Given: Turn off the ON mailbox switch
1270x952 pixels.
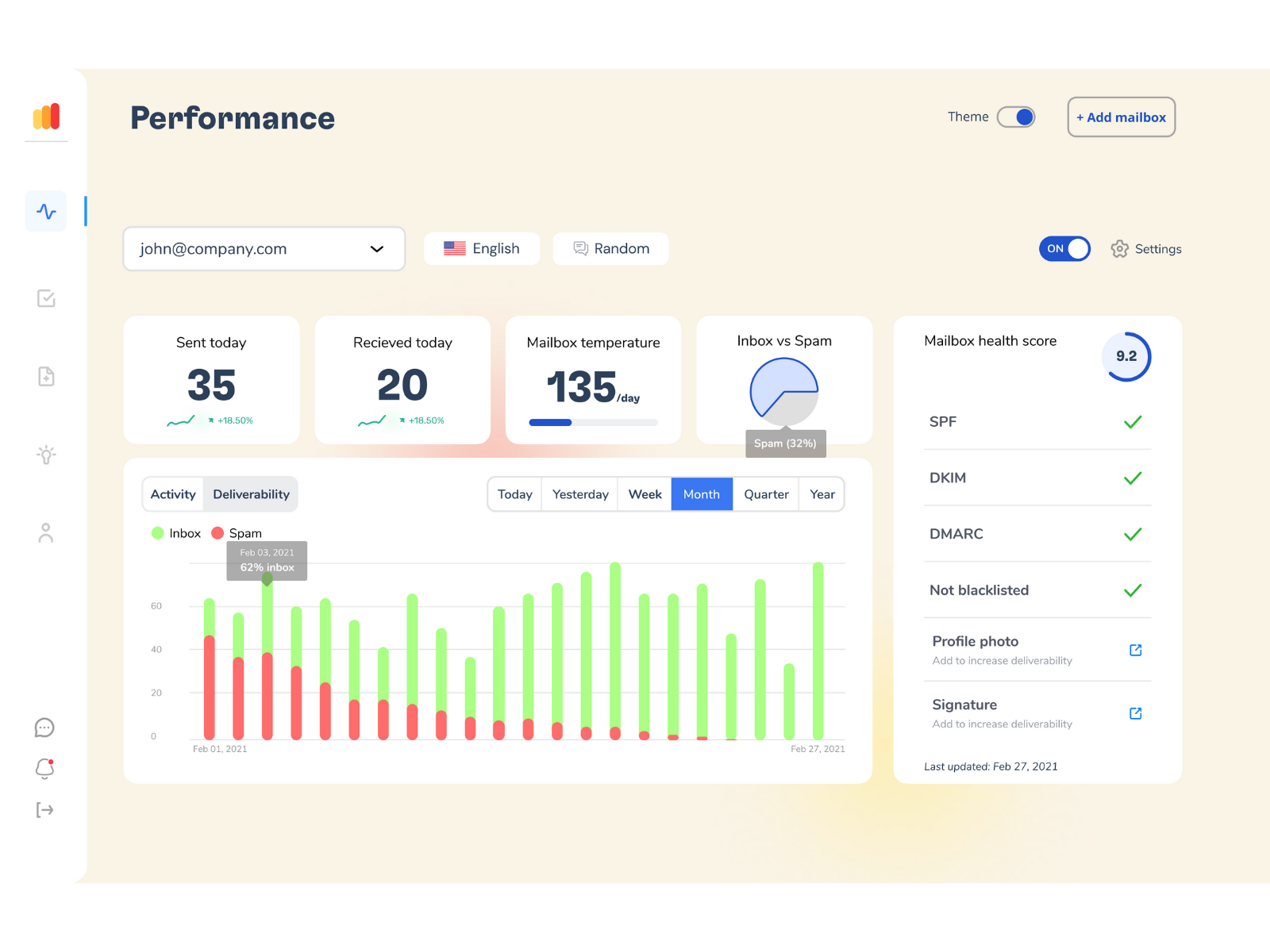Looking at the screenshot, I should pos(1064,248).
